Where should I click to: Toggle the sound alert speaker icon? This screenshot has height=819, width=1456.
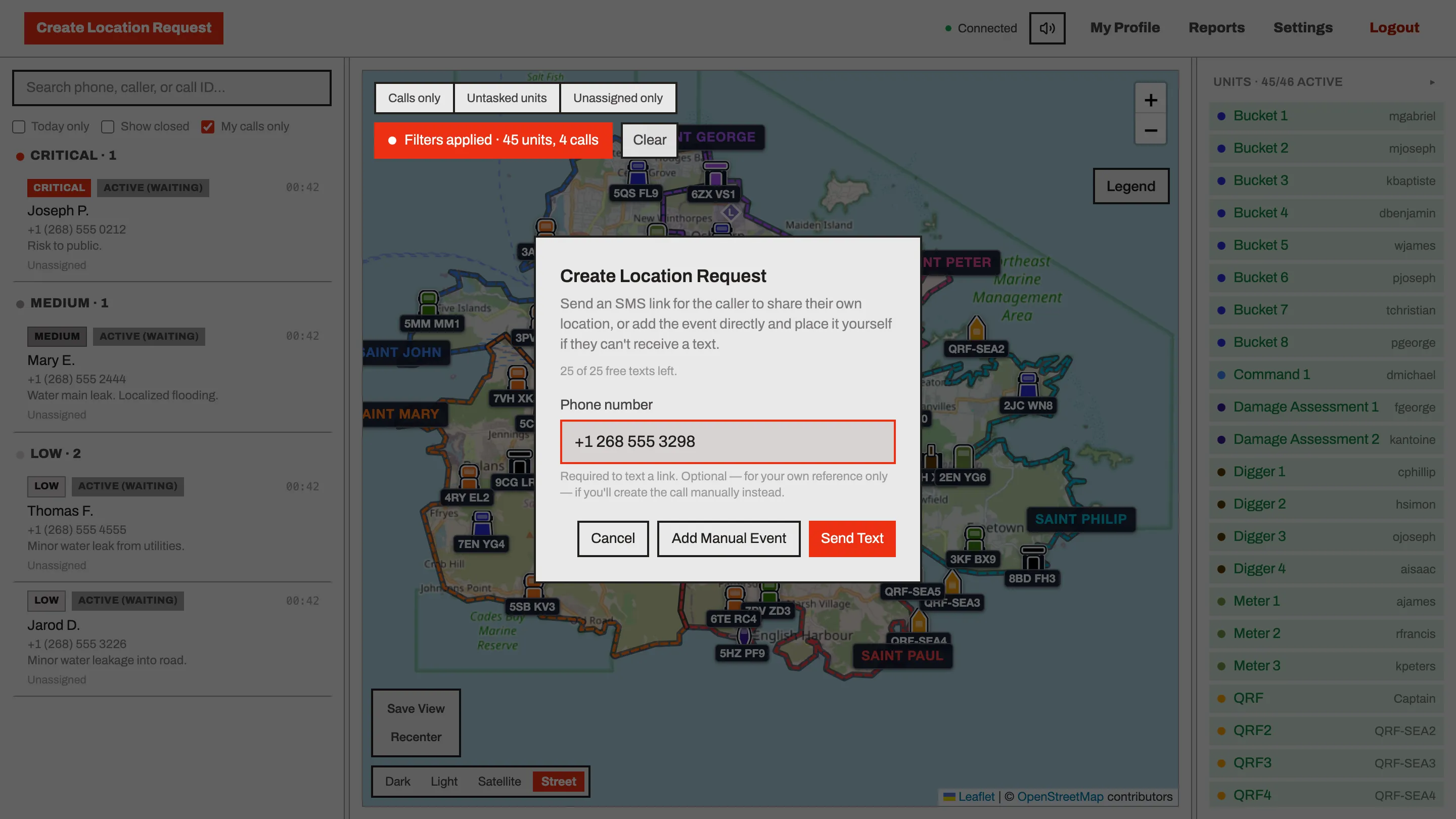click(1047, 28)
